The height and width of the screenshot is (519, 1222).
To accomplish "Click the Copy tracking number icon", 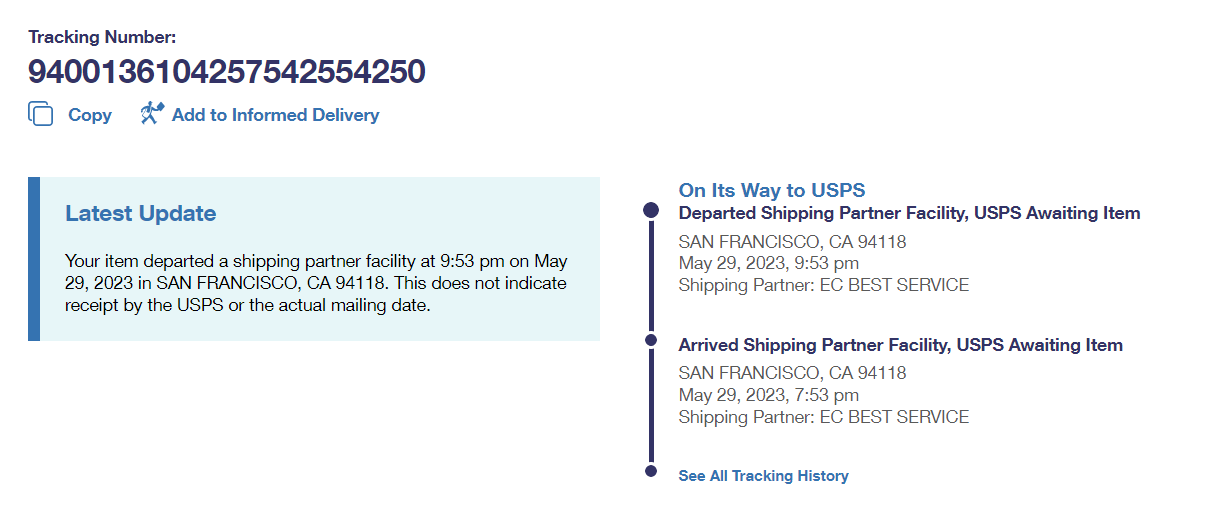I will click(x=41, y=115).
